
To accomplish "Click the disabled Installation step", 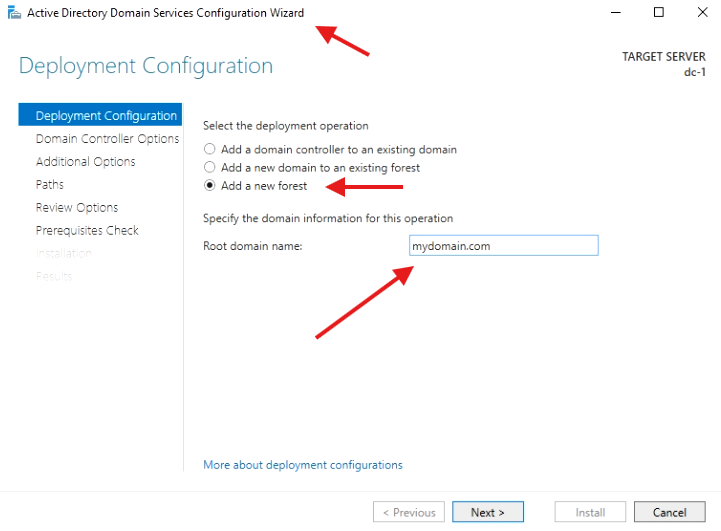I will [x=63, y=253].
